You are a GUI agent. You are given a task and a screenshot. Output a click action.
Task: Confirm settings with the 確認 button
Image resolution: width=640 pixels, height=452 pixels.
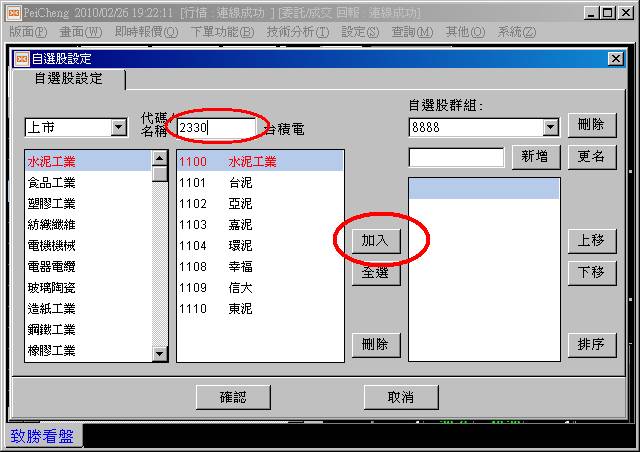click(233, 397)
